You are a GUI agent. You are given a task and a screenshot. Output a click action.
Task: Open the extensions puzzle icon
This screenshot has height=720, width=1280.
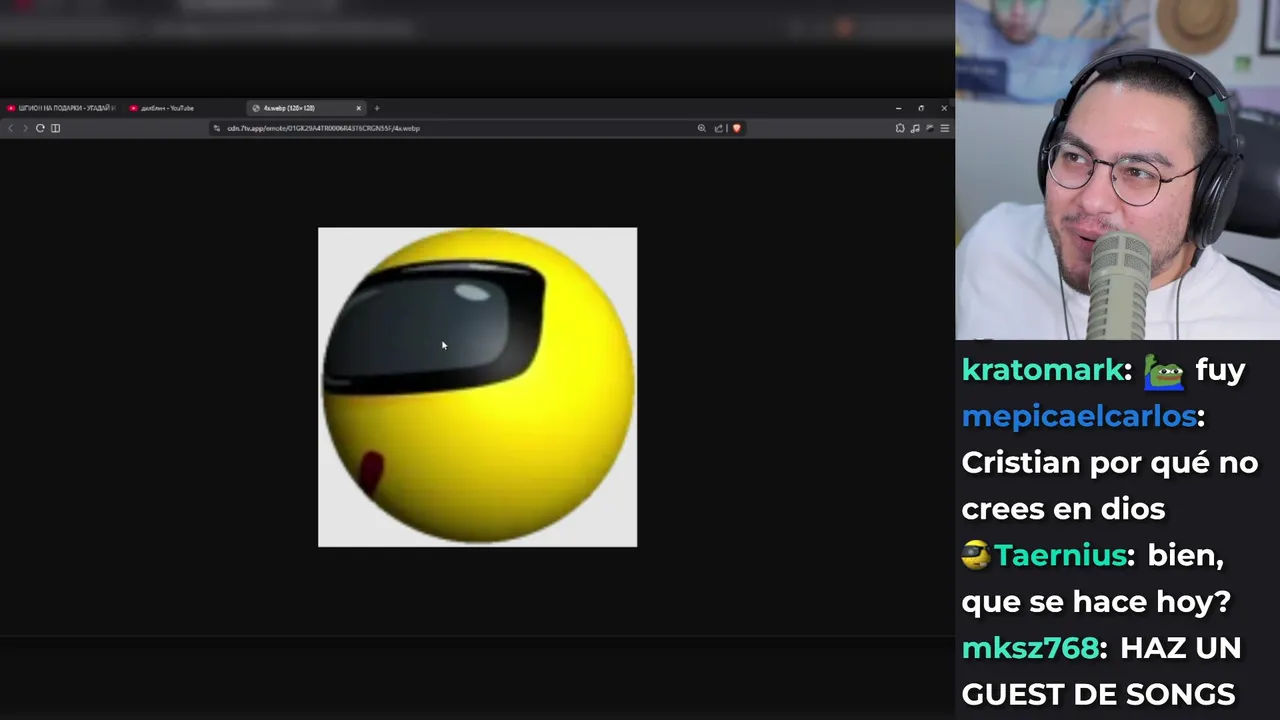pyautogui.click(x=900, y=128)
